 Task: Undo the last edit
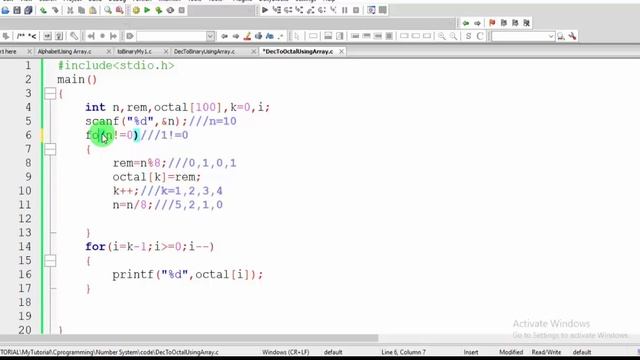pos(43,10)
